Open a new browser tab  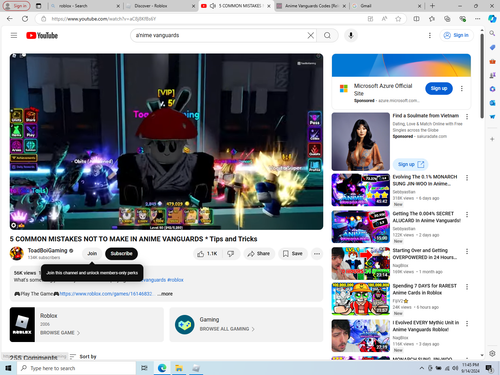coord(432,6)
